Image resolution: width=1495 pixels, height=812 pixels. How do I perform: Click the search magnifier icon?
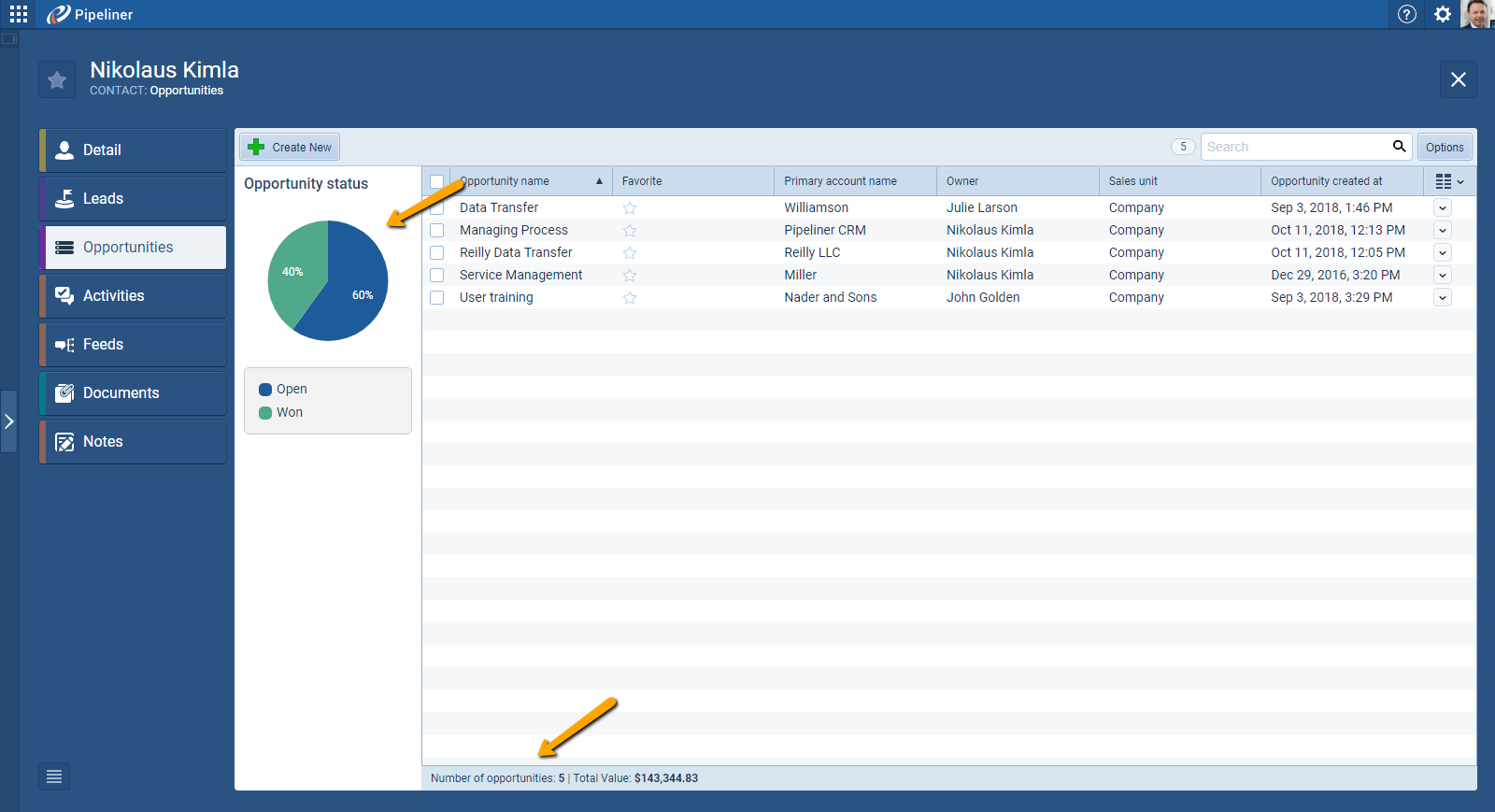[x=1399, y=147]
